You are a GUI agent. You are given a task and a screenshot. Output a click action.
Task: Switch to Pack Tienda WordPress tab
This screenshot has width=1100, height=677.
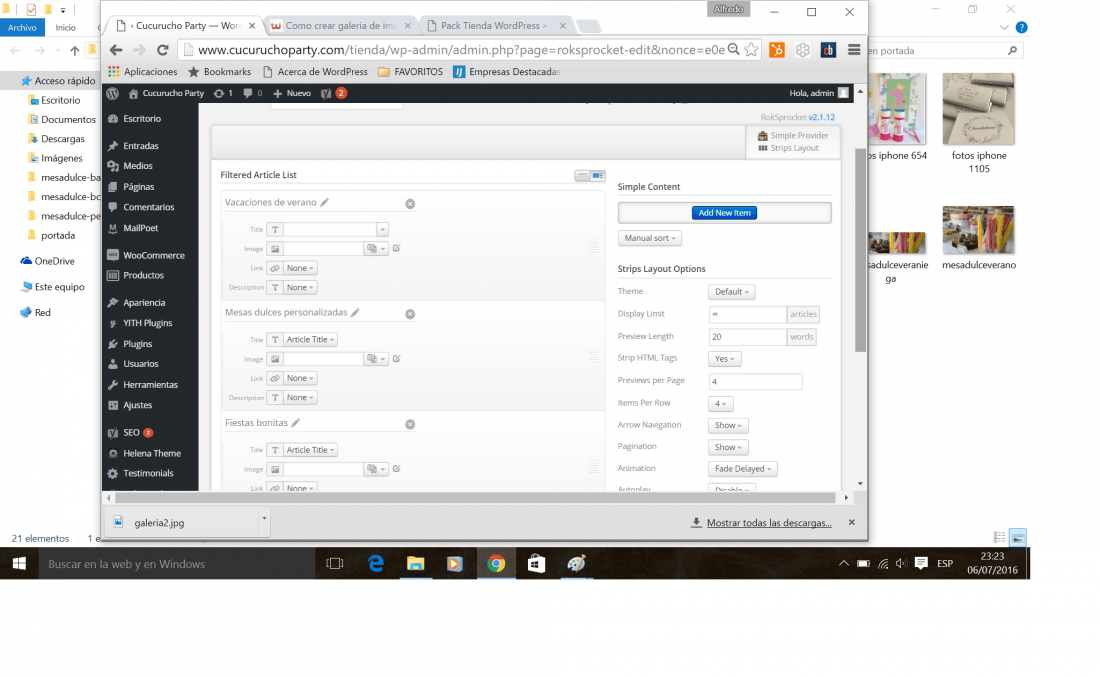[x=498, y=26]
